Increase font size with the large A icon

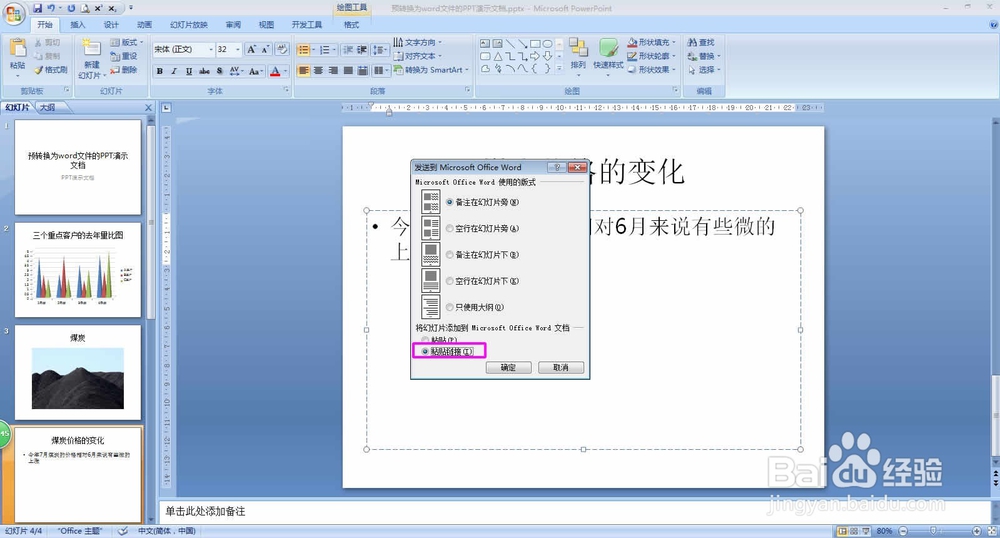point(251,49)
